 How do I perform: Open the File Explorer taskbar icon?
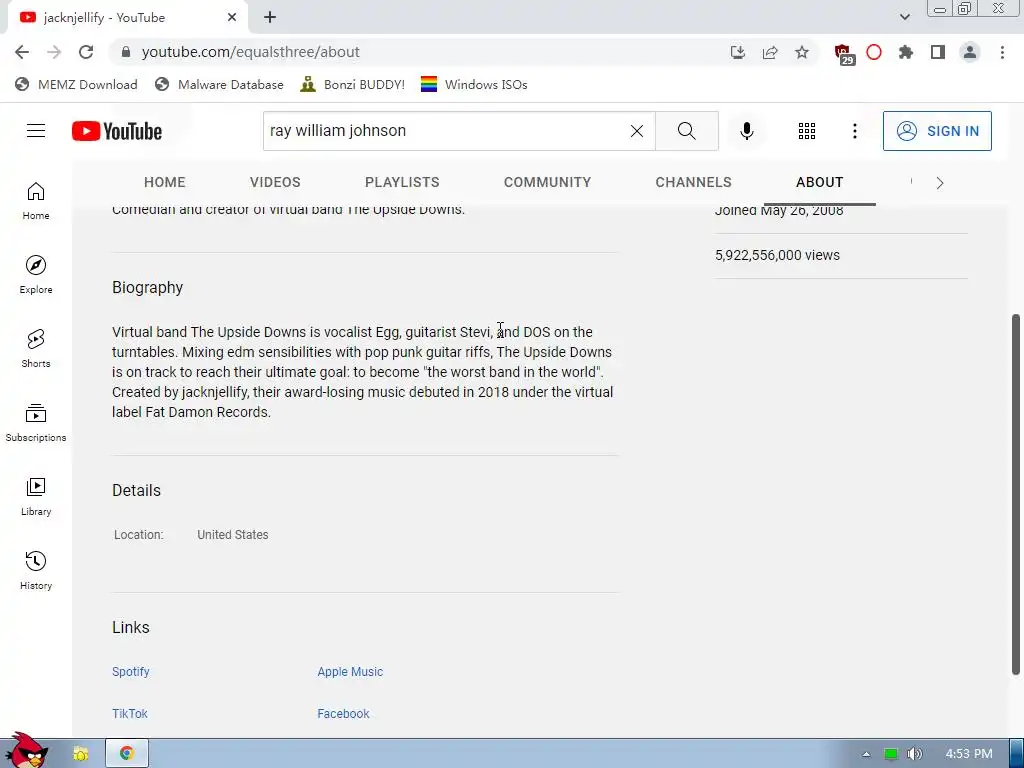[x=80, y=754]
